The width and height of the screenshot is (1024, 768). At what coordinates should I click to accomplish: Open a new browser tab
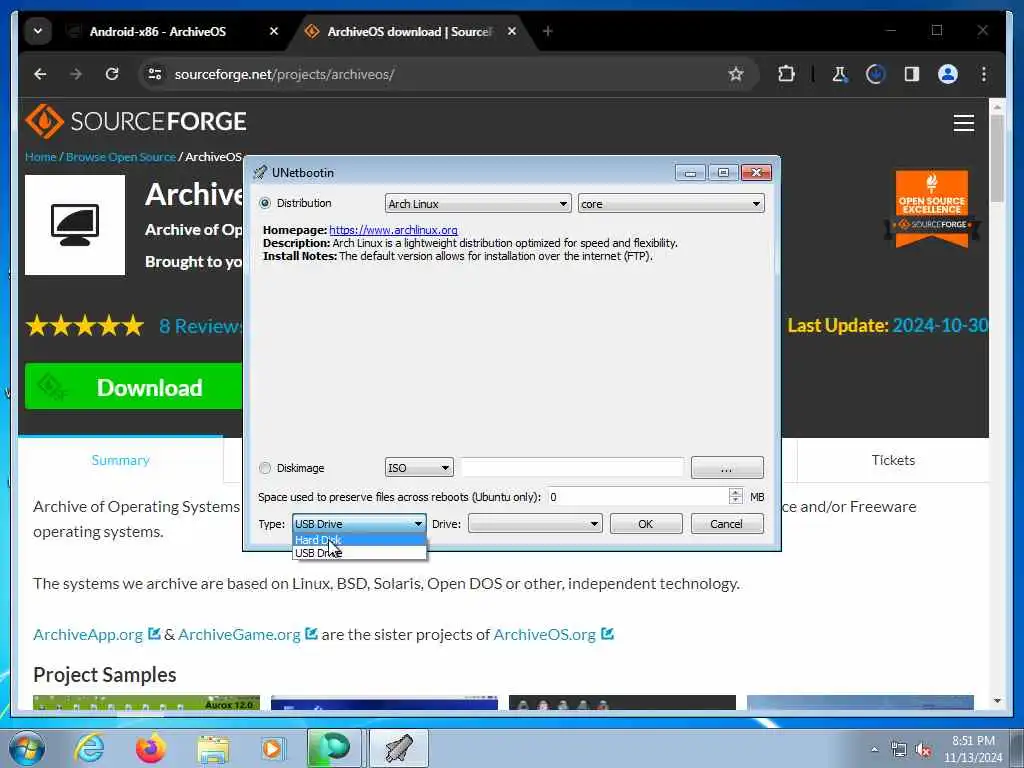tap(548, 31)
